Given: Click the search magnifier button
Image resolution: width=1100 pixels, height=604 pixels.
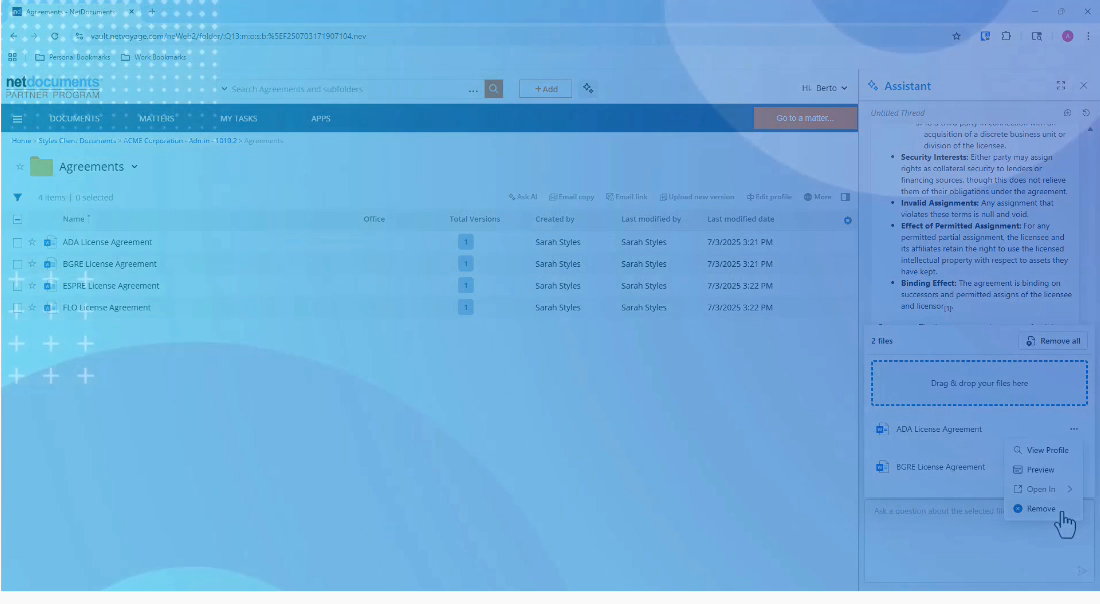Looking at the screenshot, I should [x=494, y=88].
